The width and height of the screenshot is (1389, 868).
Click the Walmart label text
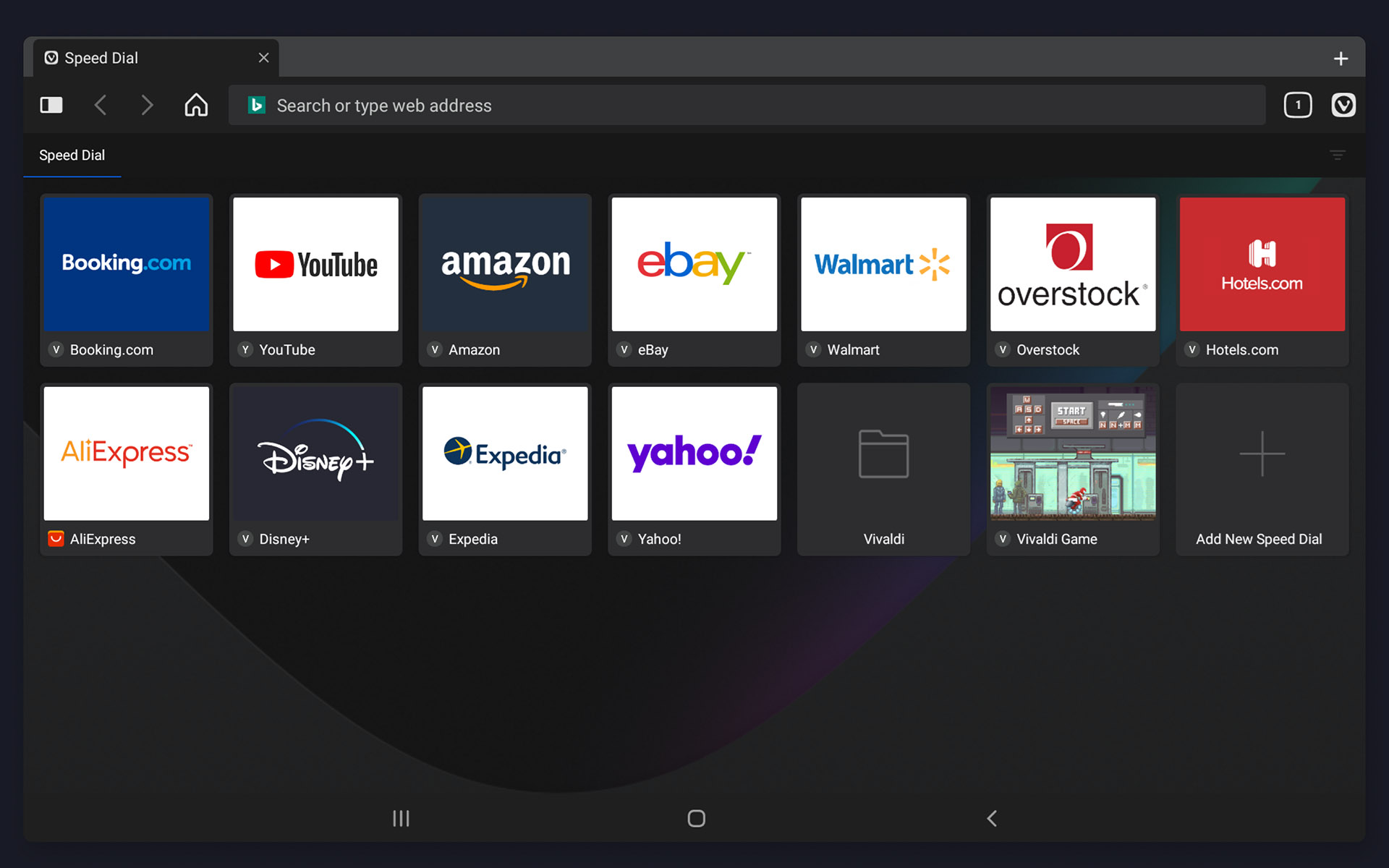(853, 349)
